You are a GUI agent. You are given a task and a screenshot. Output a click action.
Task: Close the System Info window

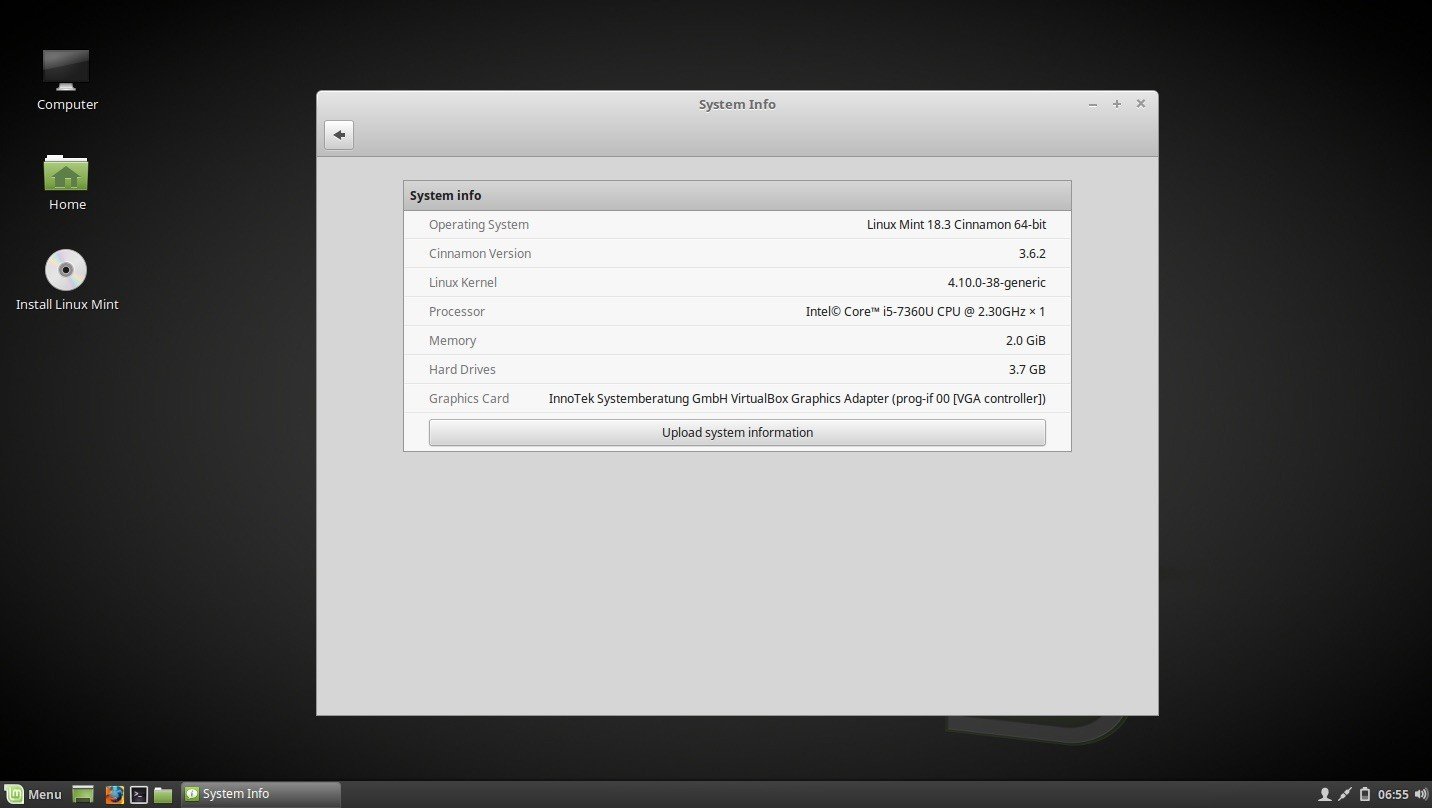coord(1141,104)
